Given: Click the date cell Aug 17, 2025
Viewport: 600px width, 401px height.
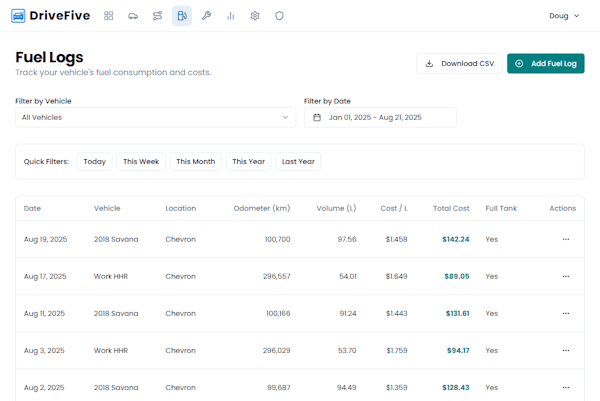Looking at the screenshot, I should (45, 276).
